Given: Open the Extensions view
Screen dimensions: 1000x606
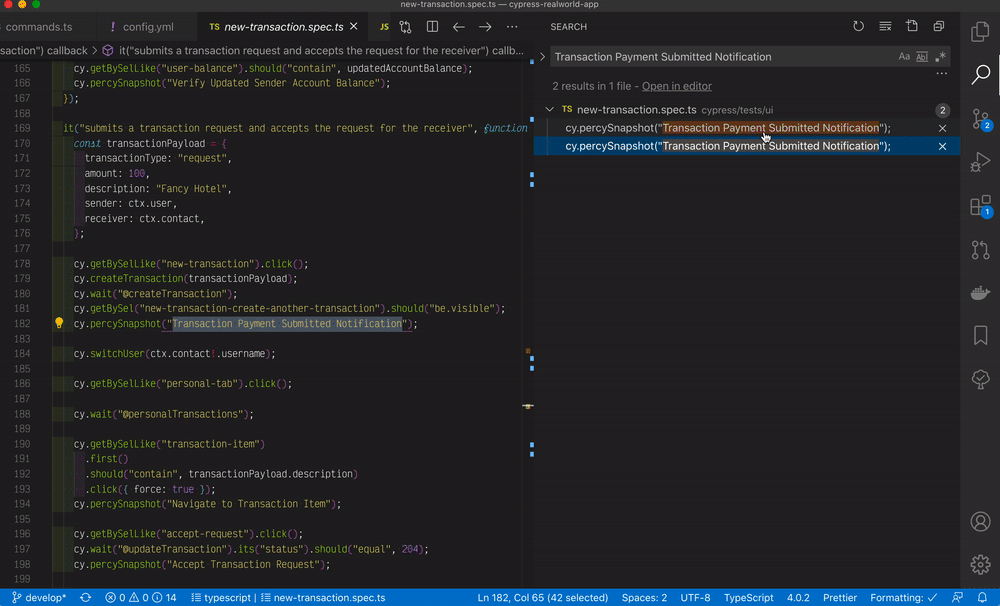Looking at the screenshot, I should (980, 206).
